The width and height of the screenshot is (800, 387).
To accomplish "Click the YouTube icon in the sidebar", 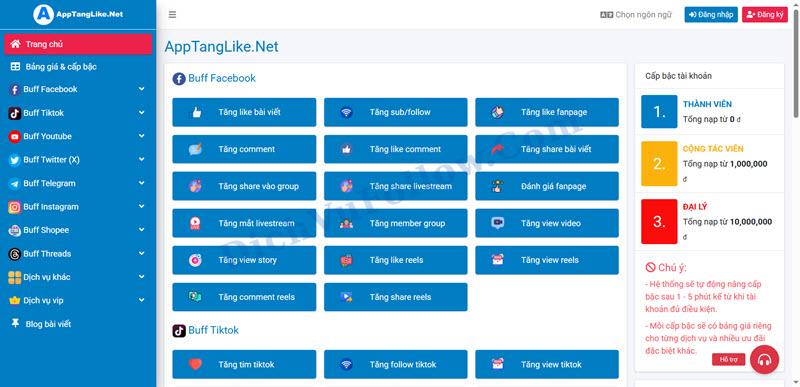I will click(x=15, y=137).
